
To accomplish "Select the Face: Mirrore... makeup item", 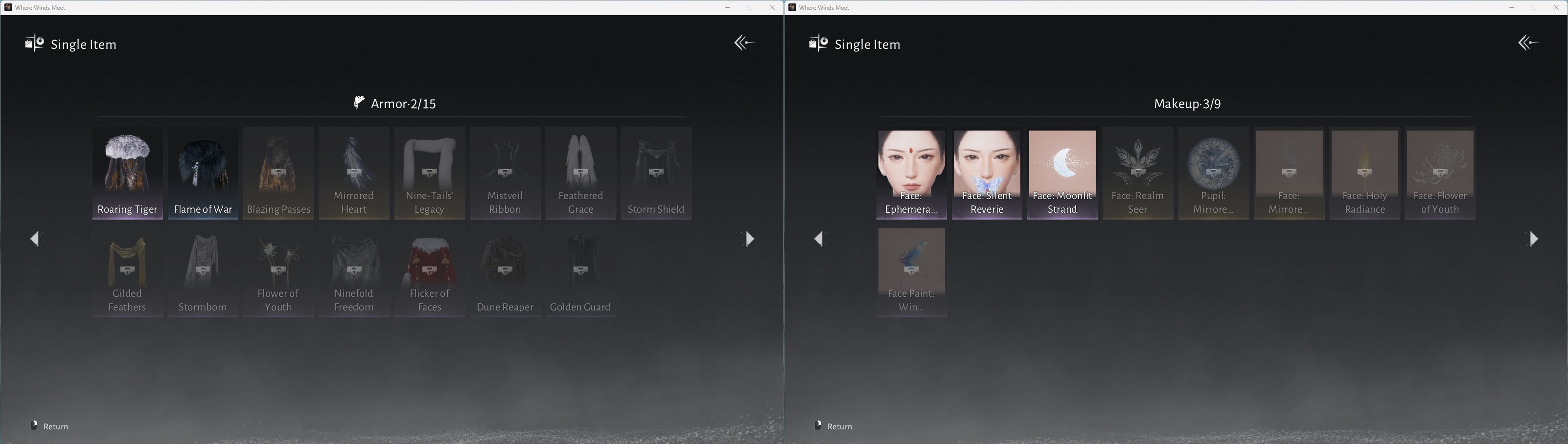I will 1289,173.
